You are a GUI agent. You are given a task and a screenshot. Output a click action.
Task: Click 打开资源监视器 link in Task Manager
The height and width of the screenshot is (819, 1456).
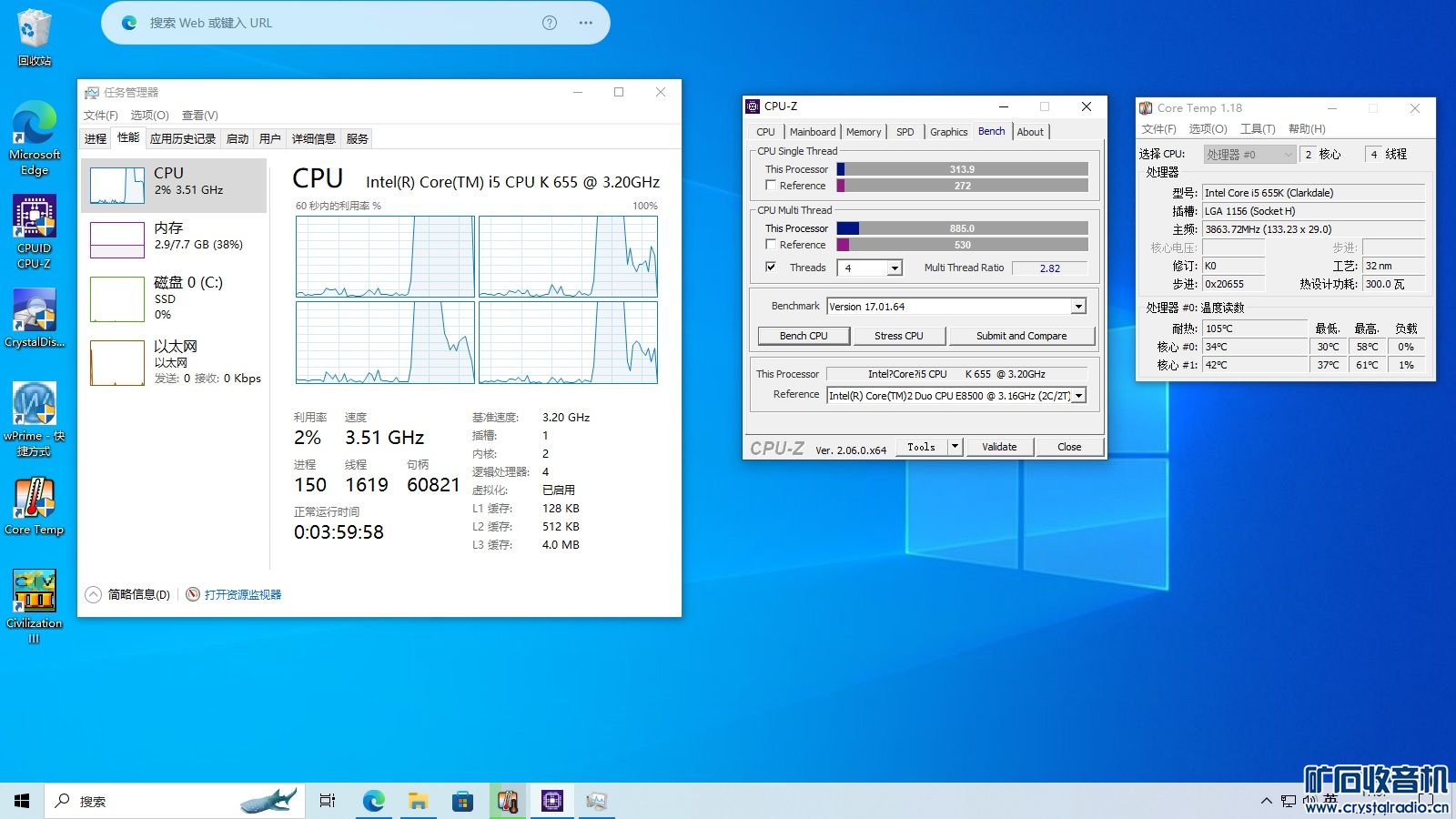[242, 595]
